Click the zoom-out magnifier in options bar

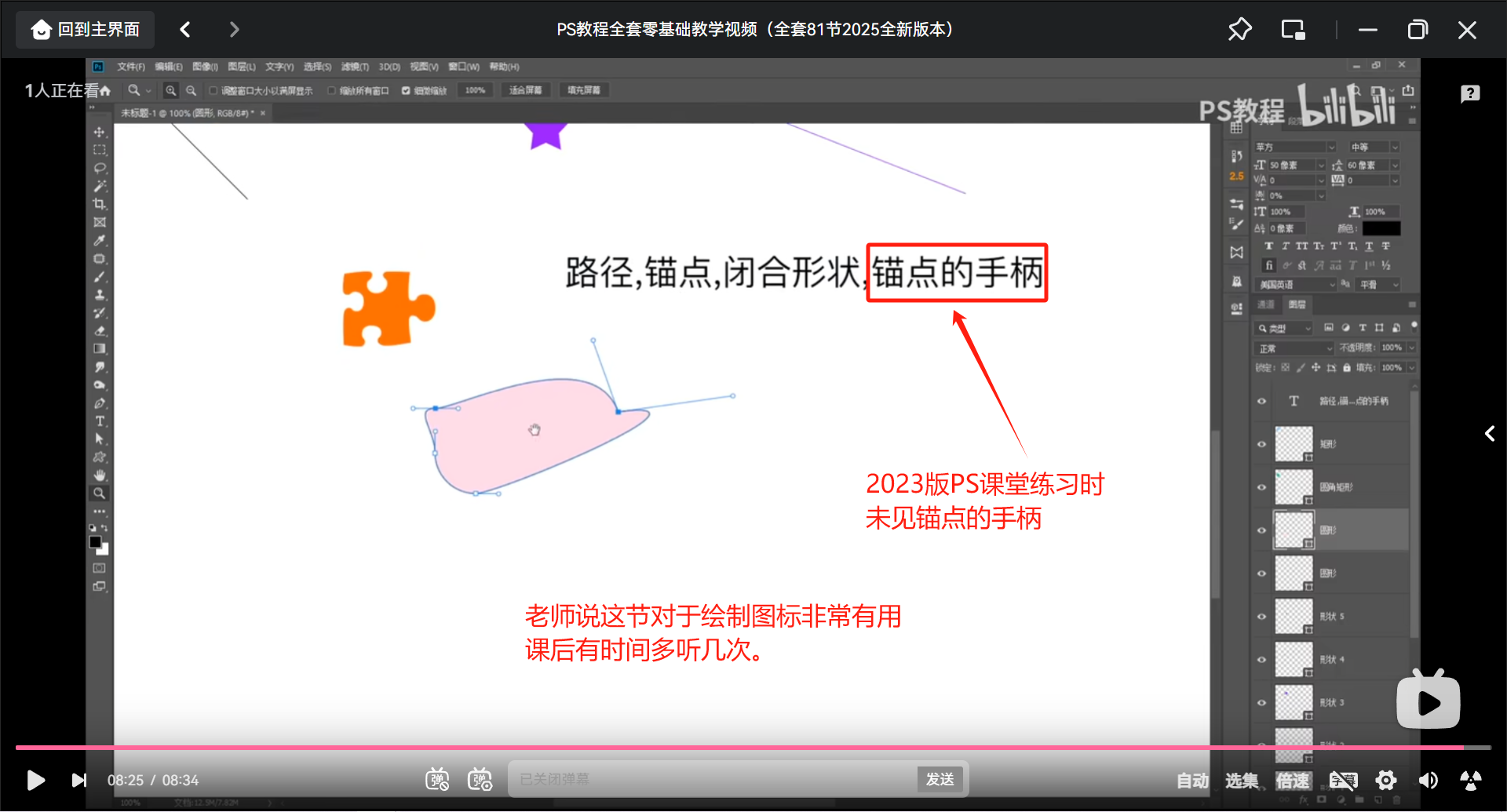191,90
